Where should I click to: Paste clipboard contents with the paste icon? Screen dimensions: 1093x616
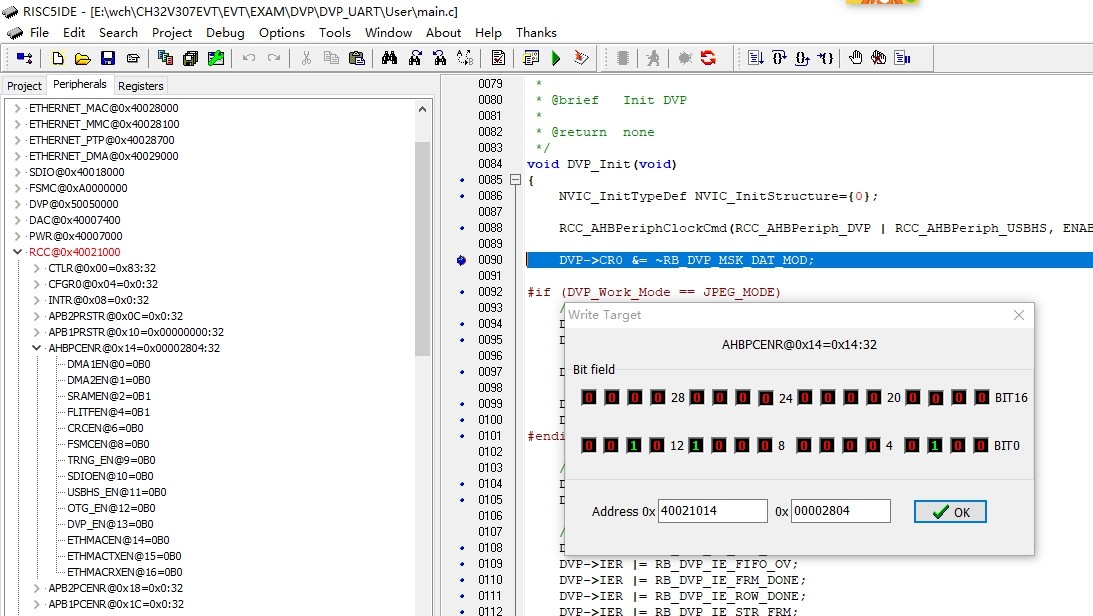pos(356,58)
